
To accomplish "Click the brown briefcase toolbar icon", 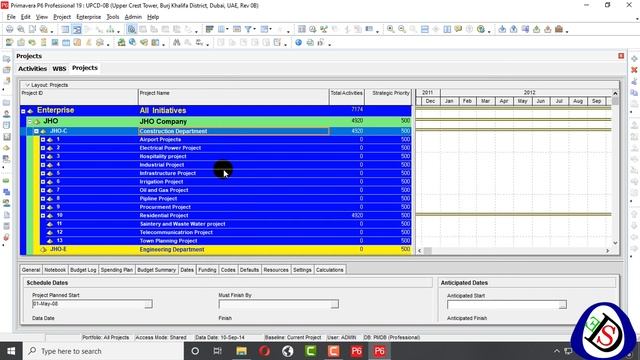I will [559, 29].
